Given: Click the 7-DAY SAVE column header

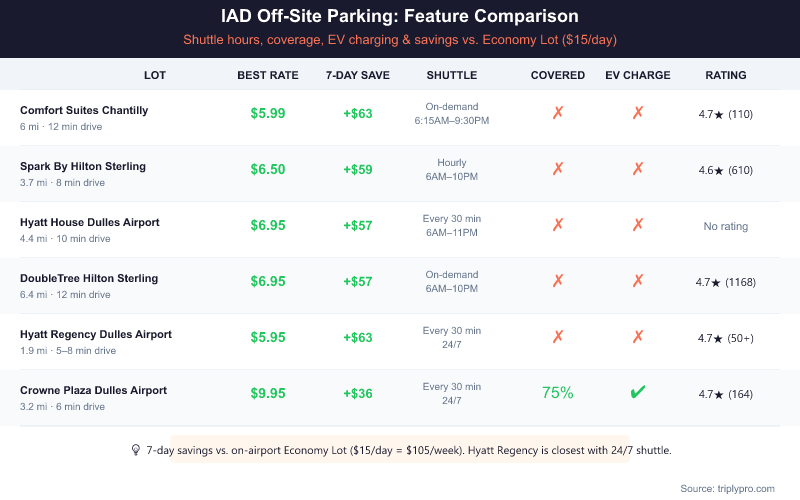Looking at the screenshot, I should [358, 75].
